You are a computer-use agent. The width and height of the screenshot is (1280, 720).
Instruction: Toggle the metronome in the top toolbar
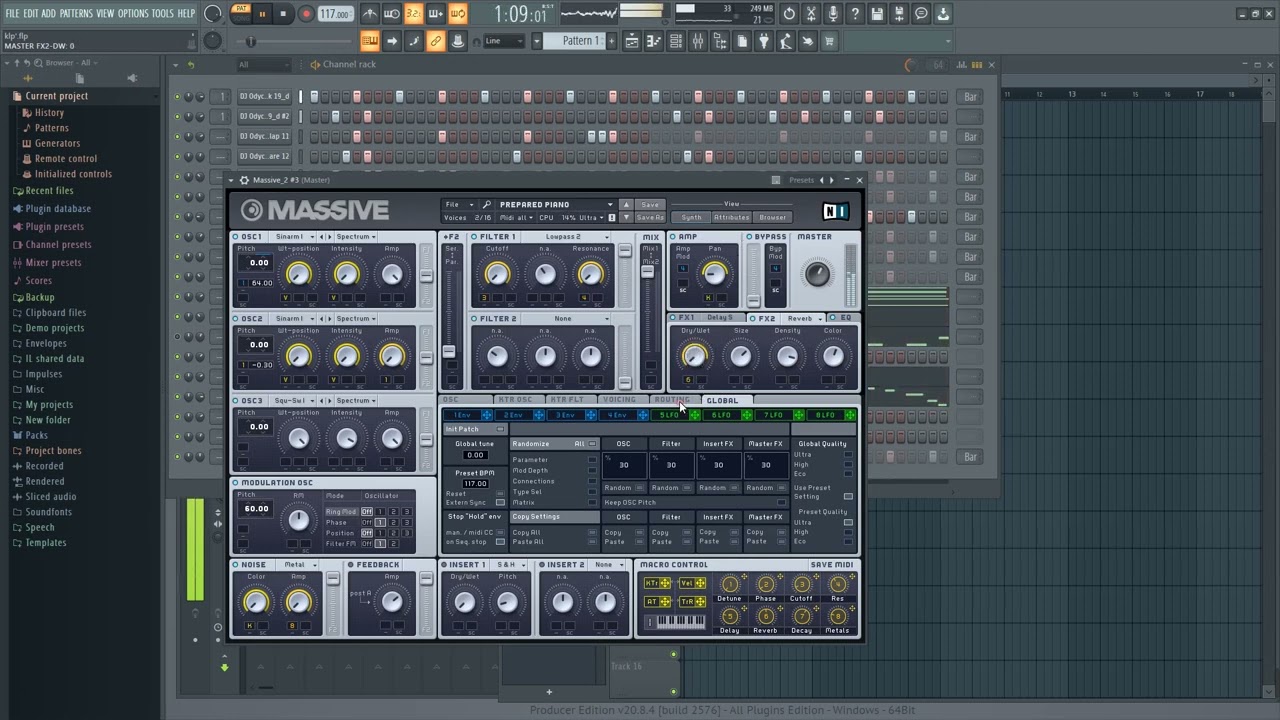370,14
